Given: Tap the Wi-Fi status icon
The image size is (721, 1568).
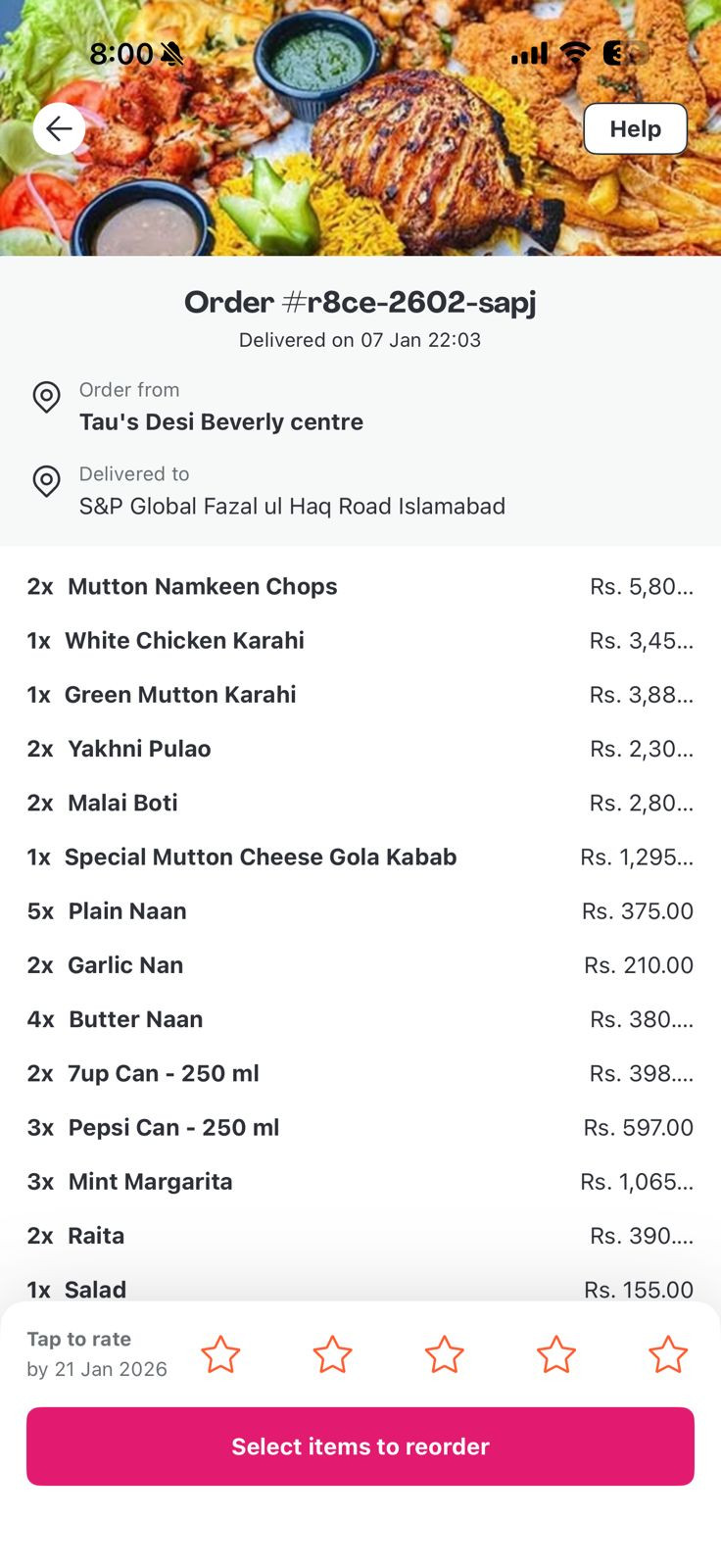Looking at the screenshot, I should [575, 54].
